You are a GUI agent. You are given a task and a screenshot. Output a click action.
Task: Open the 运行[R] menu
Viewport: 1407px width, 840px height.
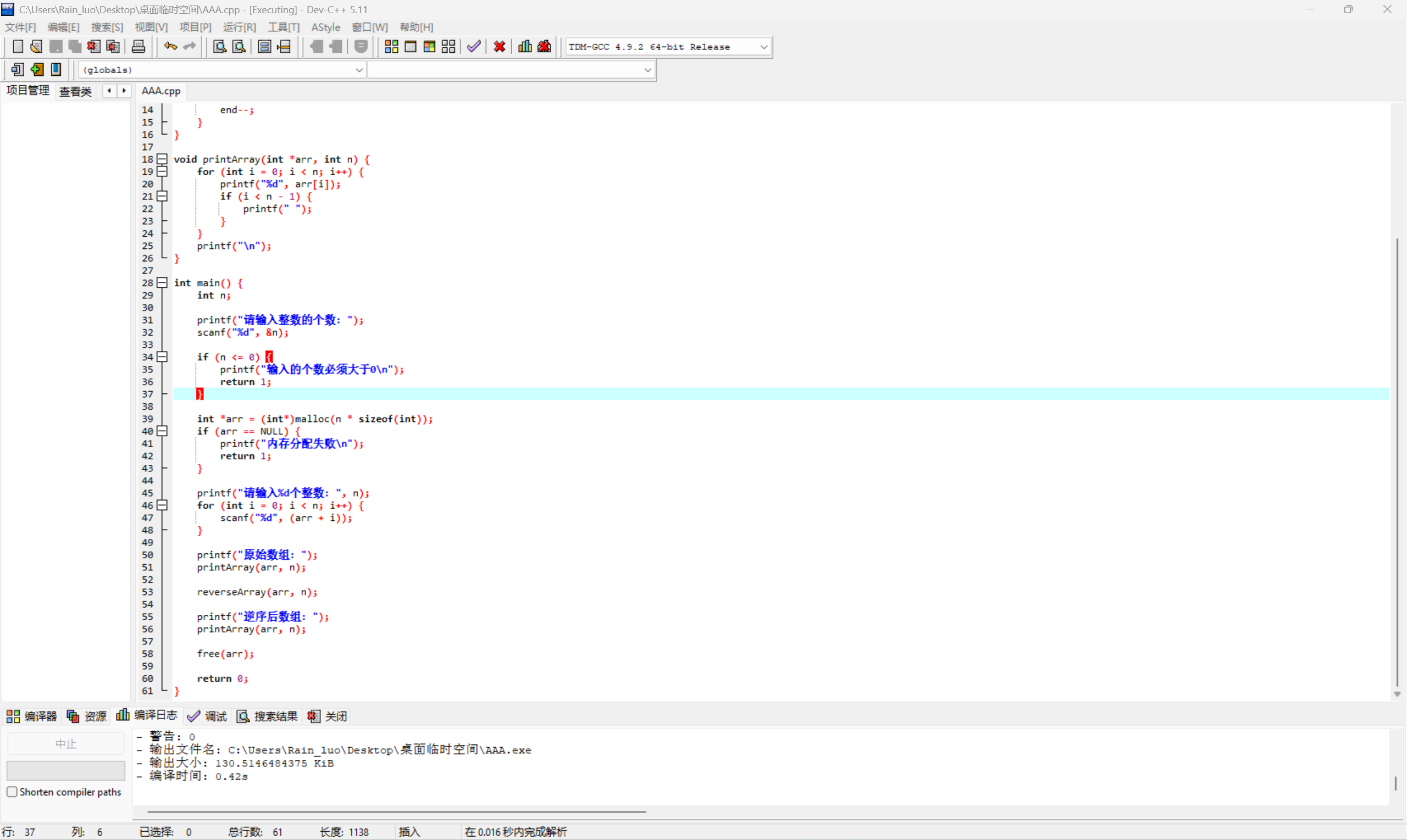[239, 27]
